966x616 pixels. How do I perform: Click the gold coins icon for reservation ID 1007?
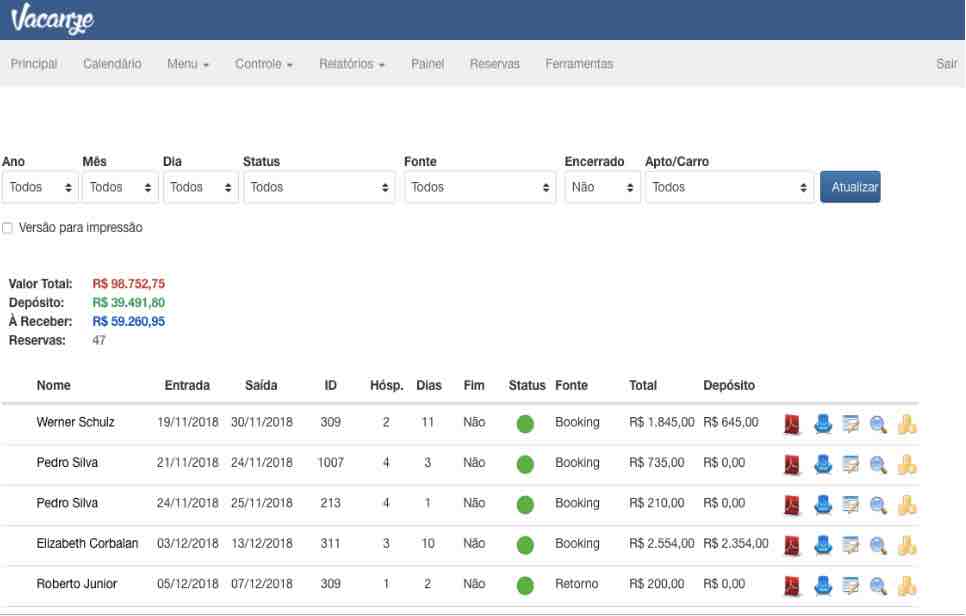tap(907, 464)
